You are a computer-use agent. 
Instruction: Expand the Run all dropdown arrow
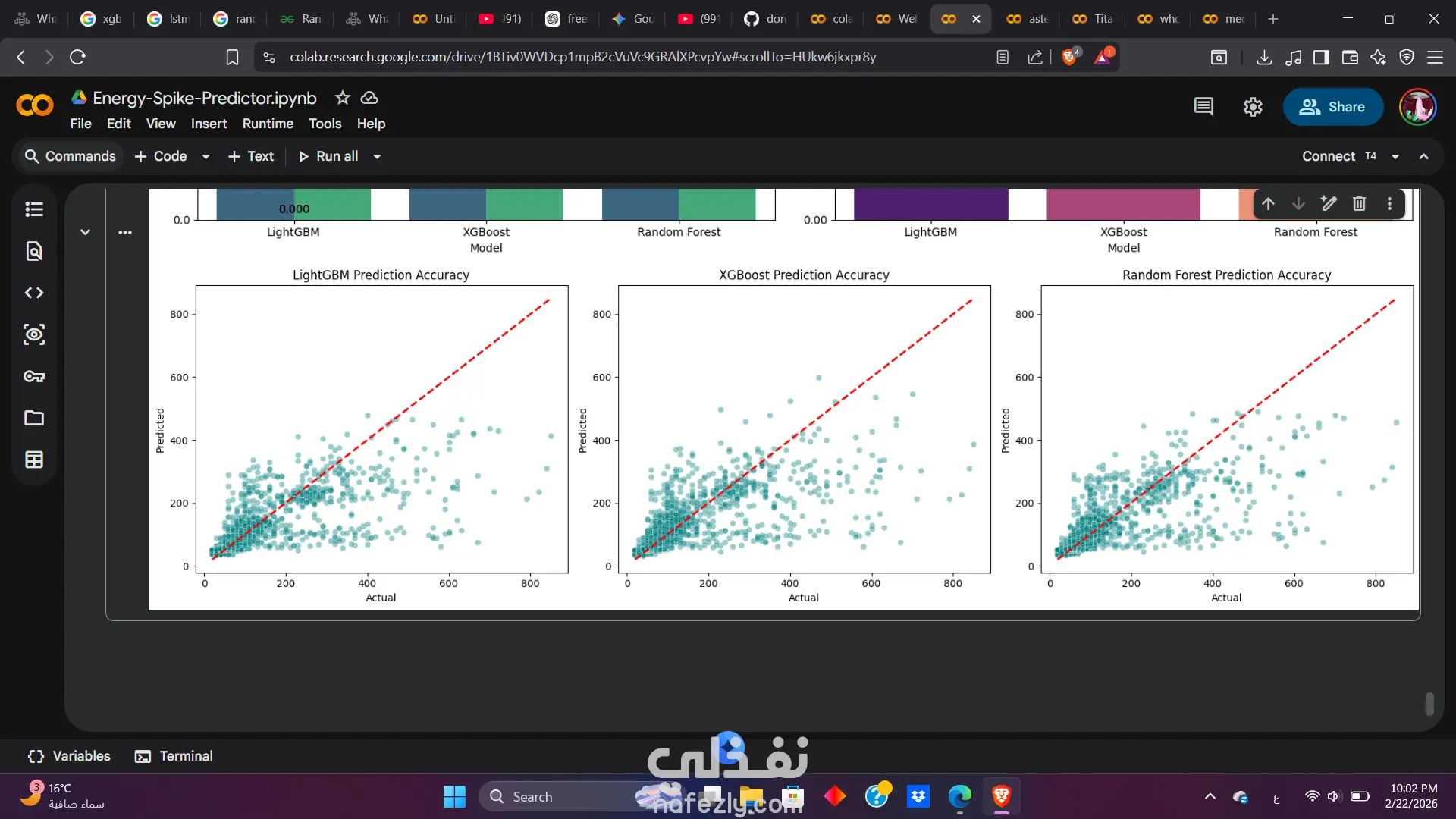point(377,156)
